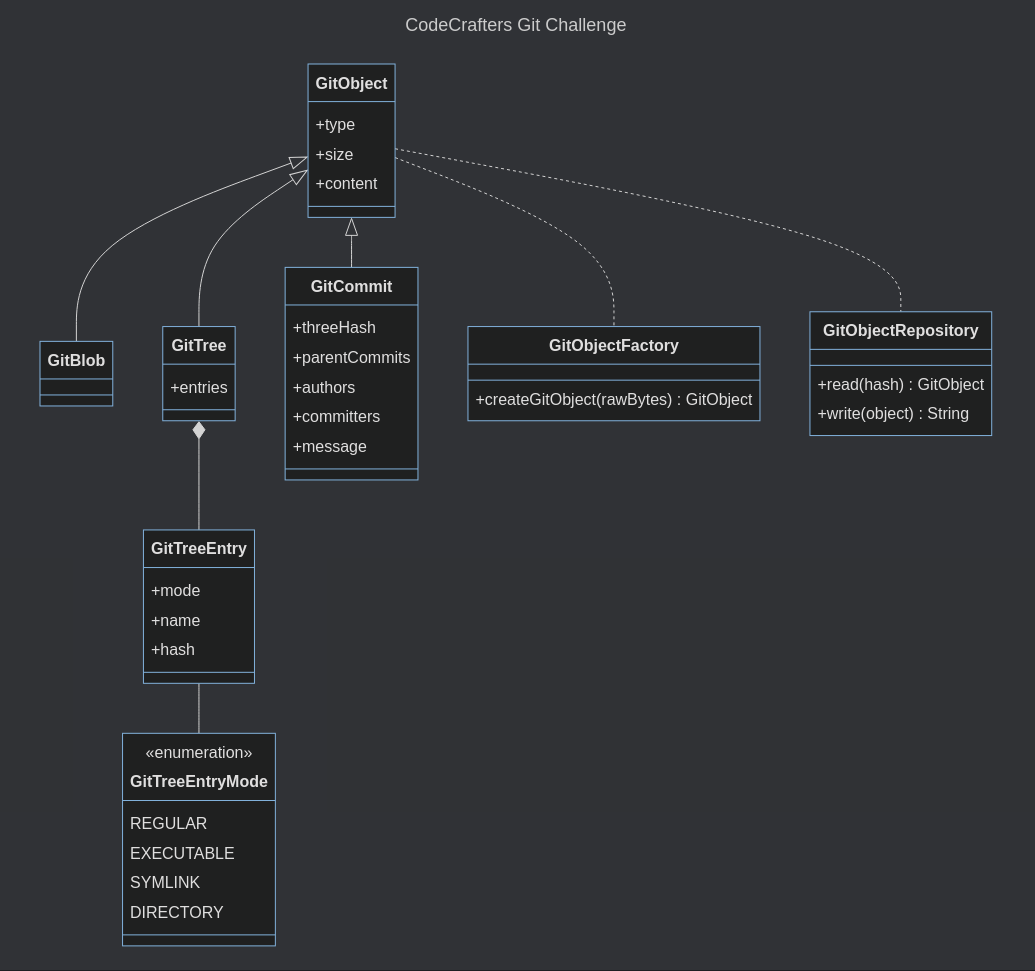Viewport: 1035px width, 971px height.
Task: Select the GitCommit class header
Action: (351, 286)
